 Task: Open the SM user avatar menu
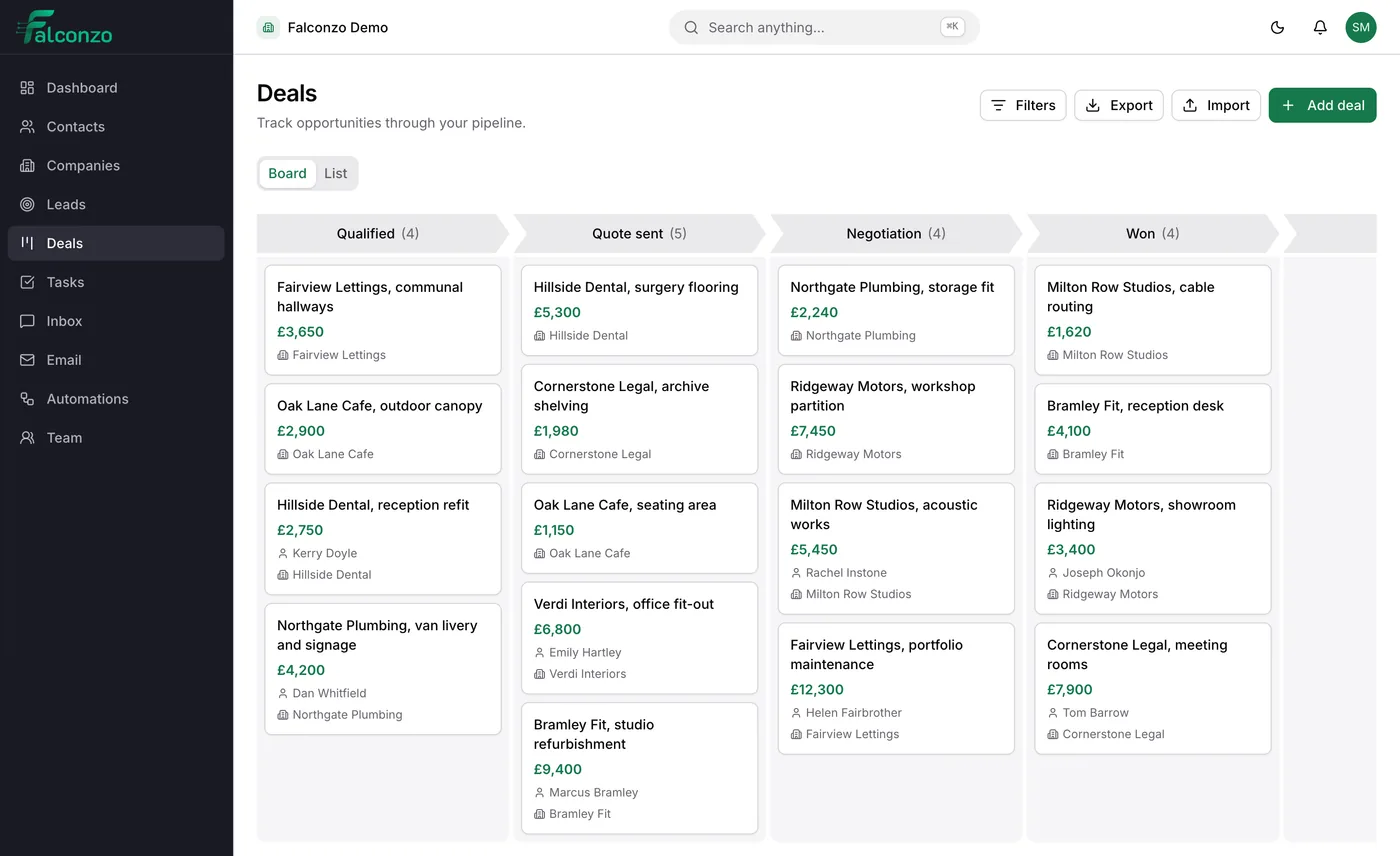[x=1361, y=27]
